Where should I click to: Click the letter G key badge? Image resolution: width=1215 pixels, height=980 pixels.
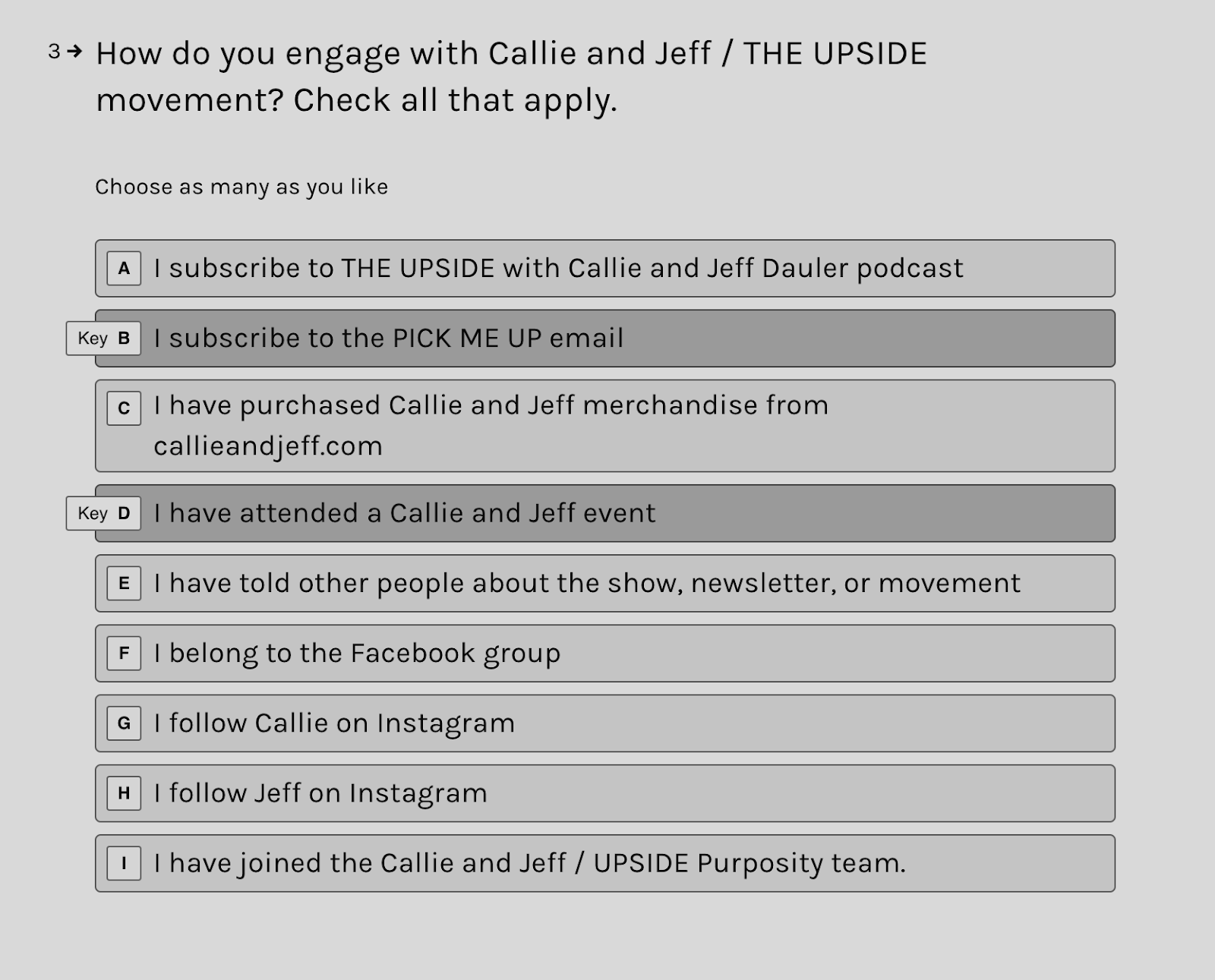tap(124, 723)
